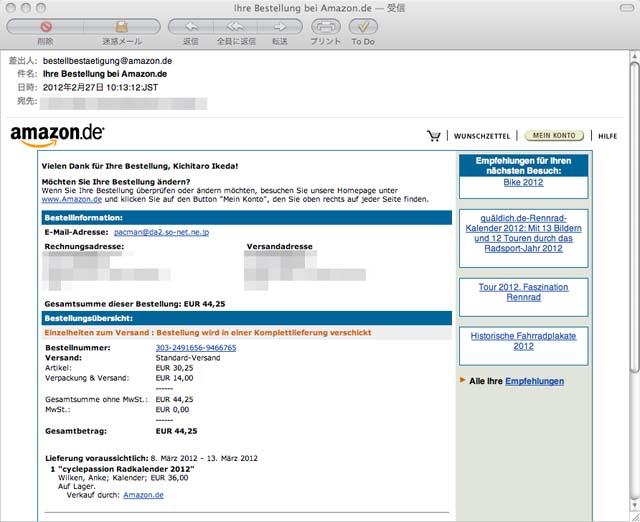Click the Artikel amount EUR 30,25

click(174, 368)
